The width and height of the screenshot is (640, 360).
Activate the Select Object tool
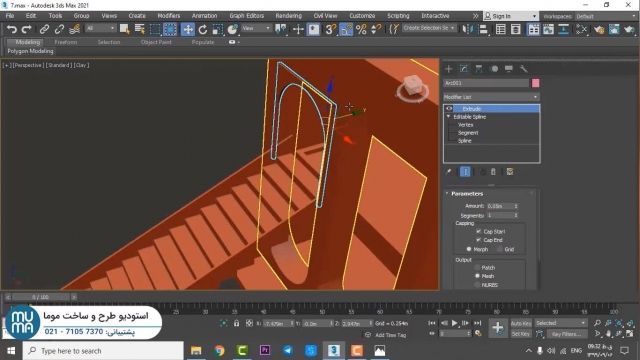(x=124, y=29)
